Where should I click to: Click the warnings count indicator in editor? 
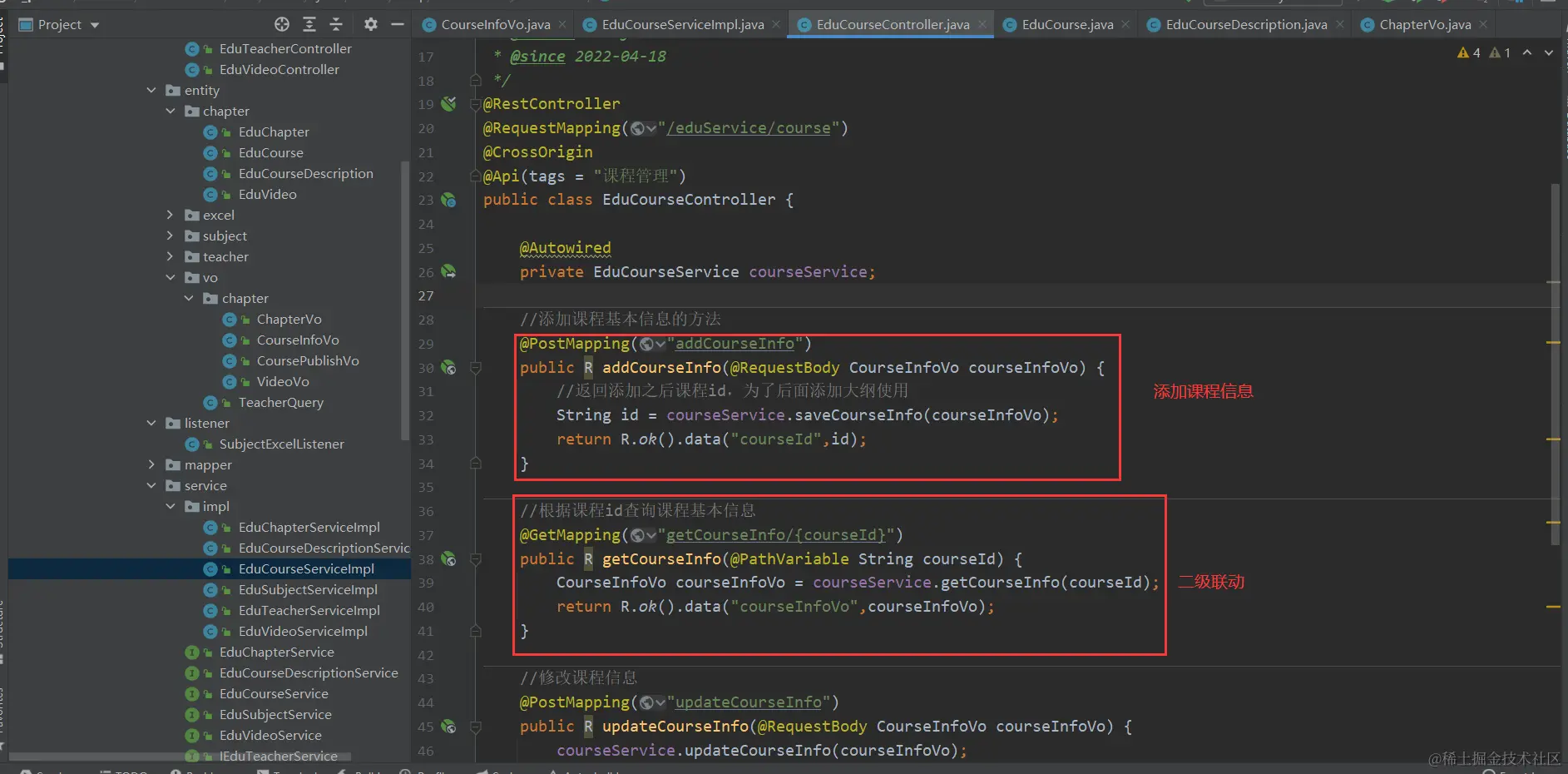coord(1469,52)
